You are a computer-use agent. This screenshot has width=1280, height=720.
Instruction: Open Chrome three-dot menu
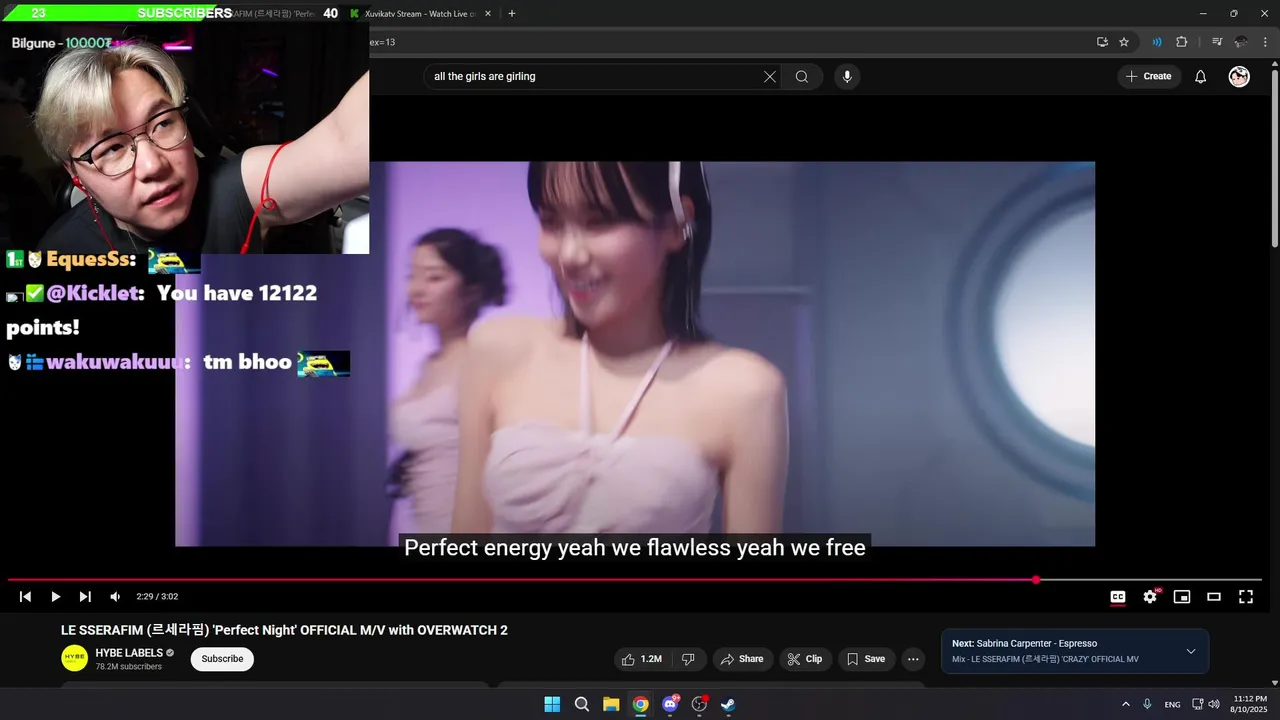1263,42
